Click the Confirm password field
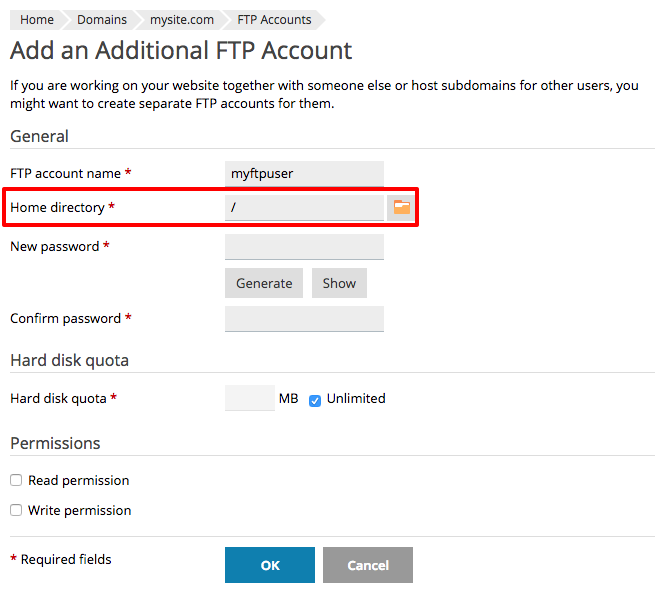Screen dimensions: 670x608 point(305,319)
